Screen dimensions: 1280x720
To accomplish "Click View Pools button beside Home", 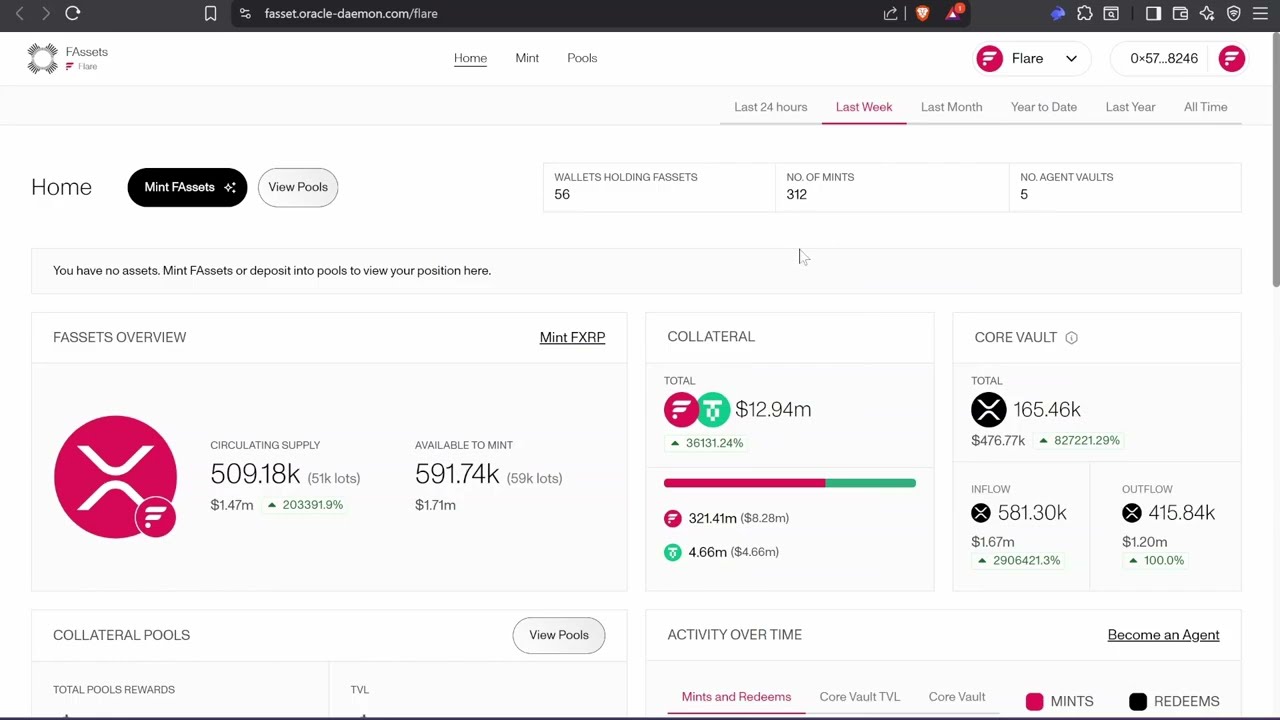I will (298, 187).
